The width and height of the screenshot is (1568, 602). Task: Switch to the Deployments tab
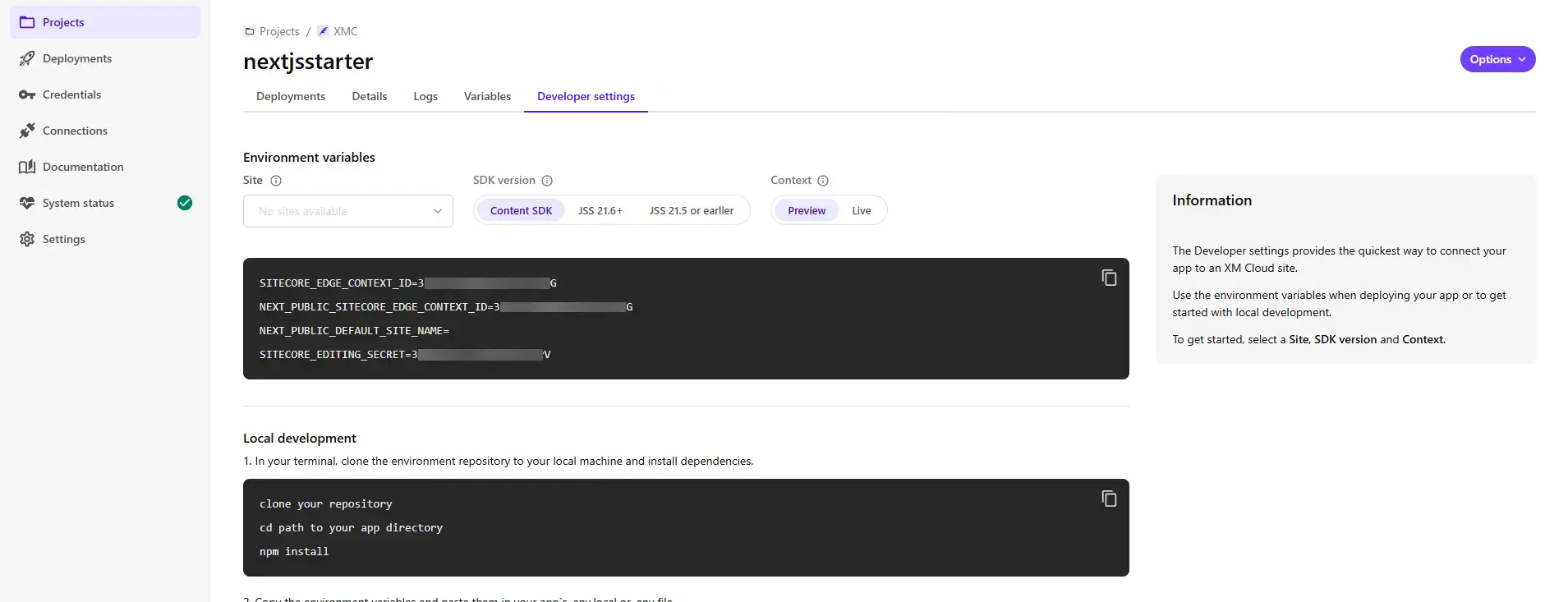coord(291,96)
